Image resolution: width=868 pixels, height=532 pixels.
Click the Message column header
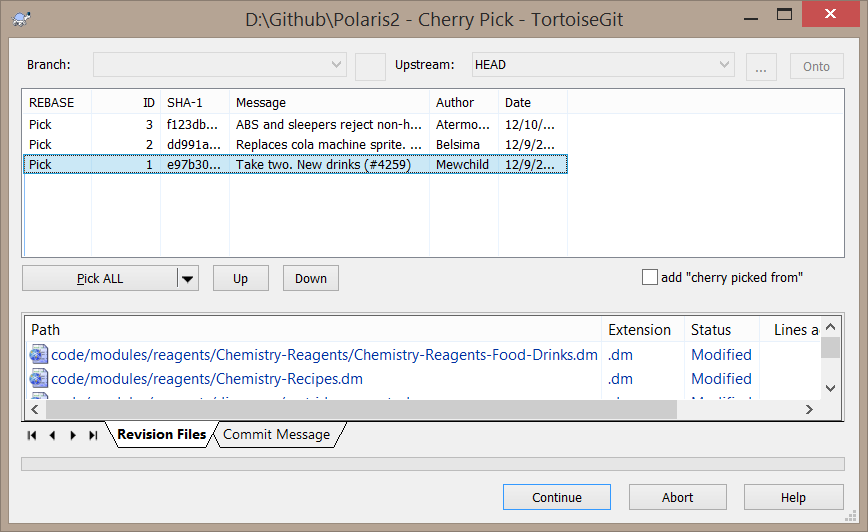point(329,102)
